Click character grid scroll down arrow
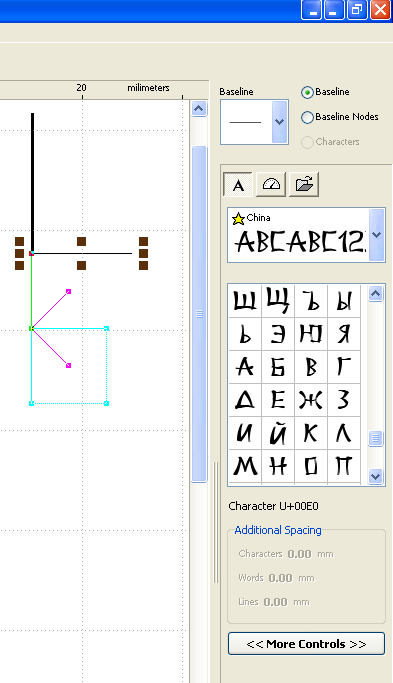Image resolution: width=393 pixels, height=683 pixels. click(376, 476)
